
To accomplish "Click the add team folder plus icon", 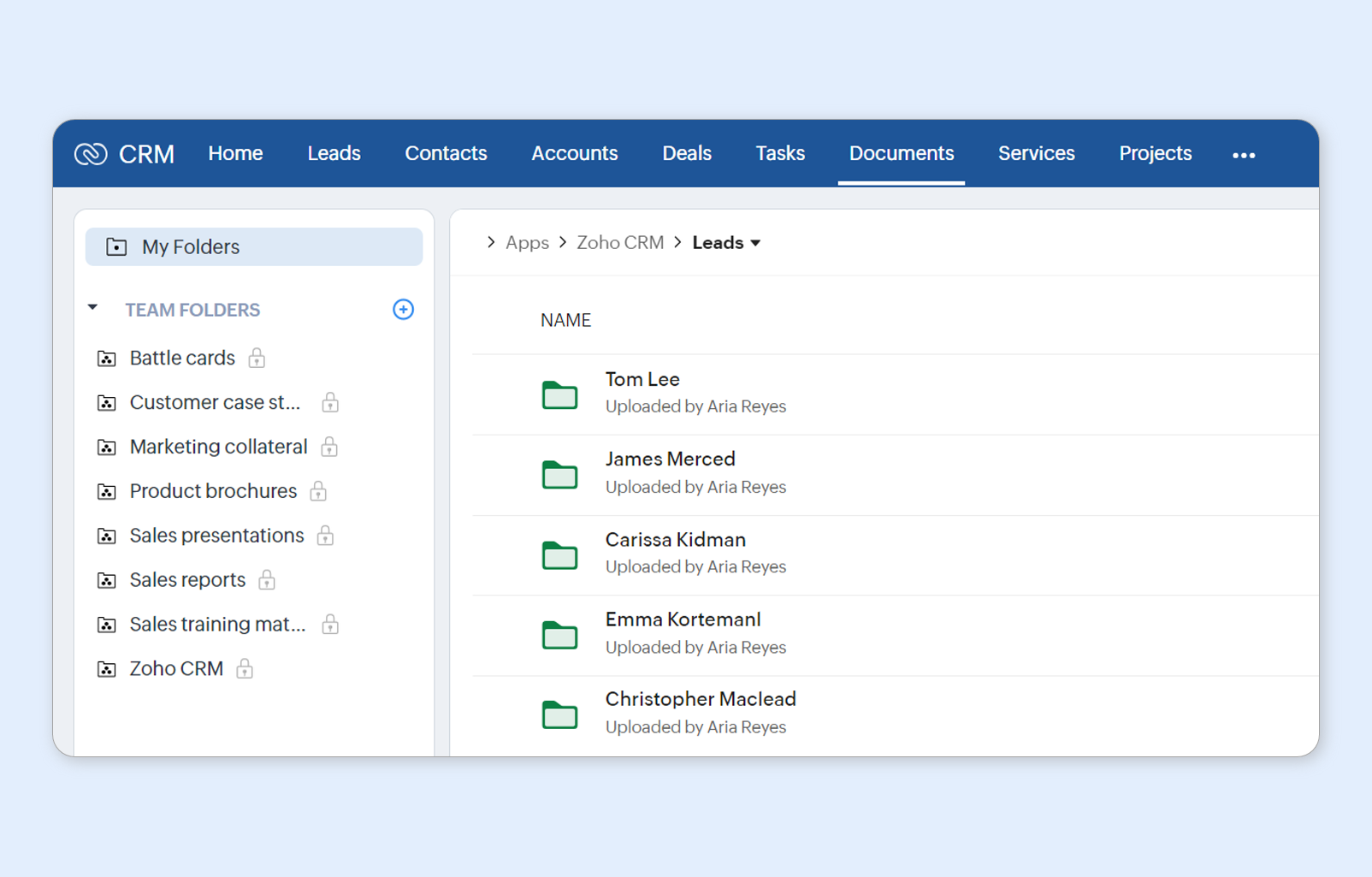I will click(403, 310).
